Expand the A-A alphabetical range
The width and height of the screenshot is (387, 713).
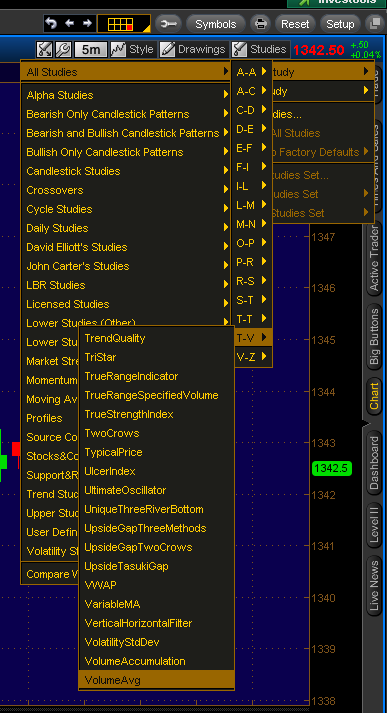[x=251, y=72]
